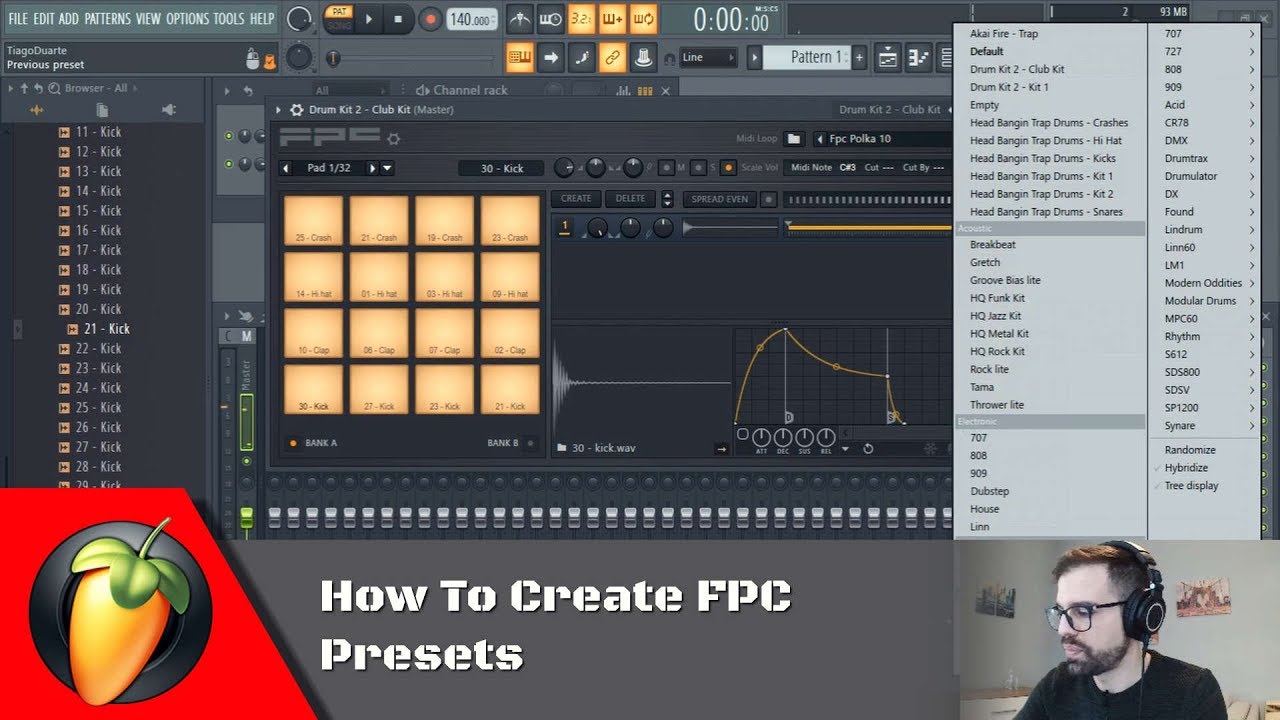Click the knob-cap icon after the link icon

point(644,57)
